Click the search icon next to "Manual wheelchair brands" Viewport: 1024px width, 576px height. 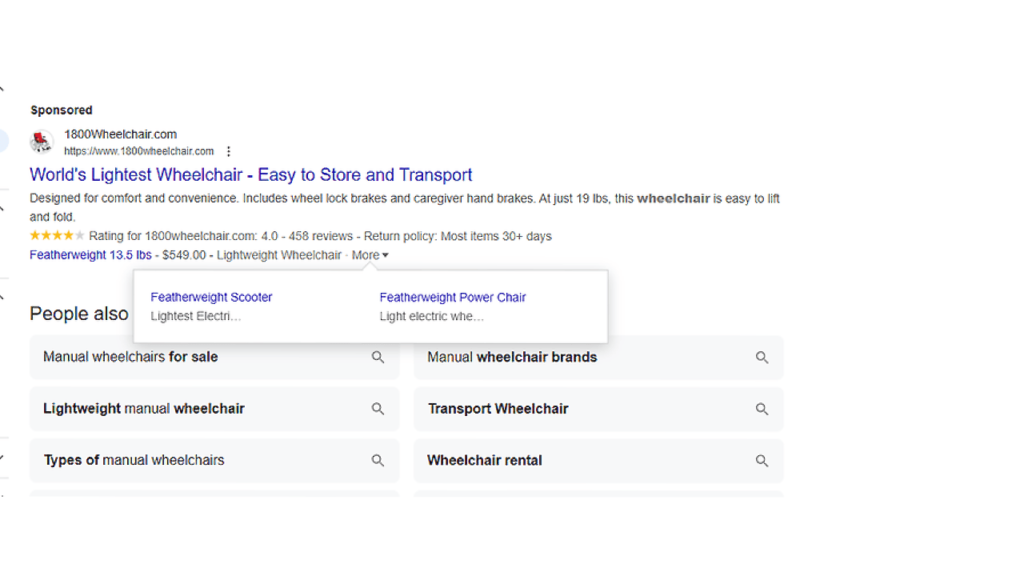762,357
